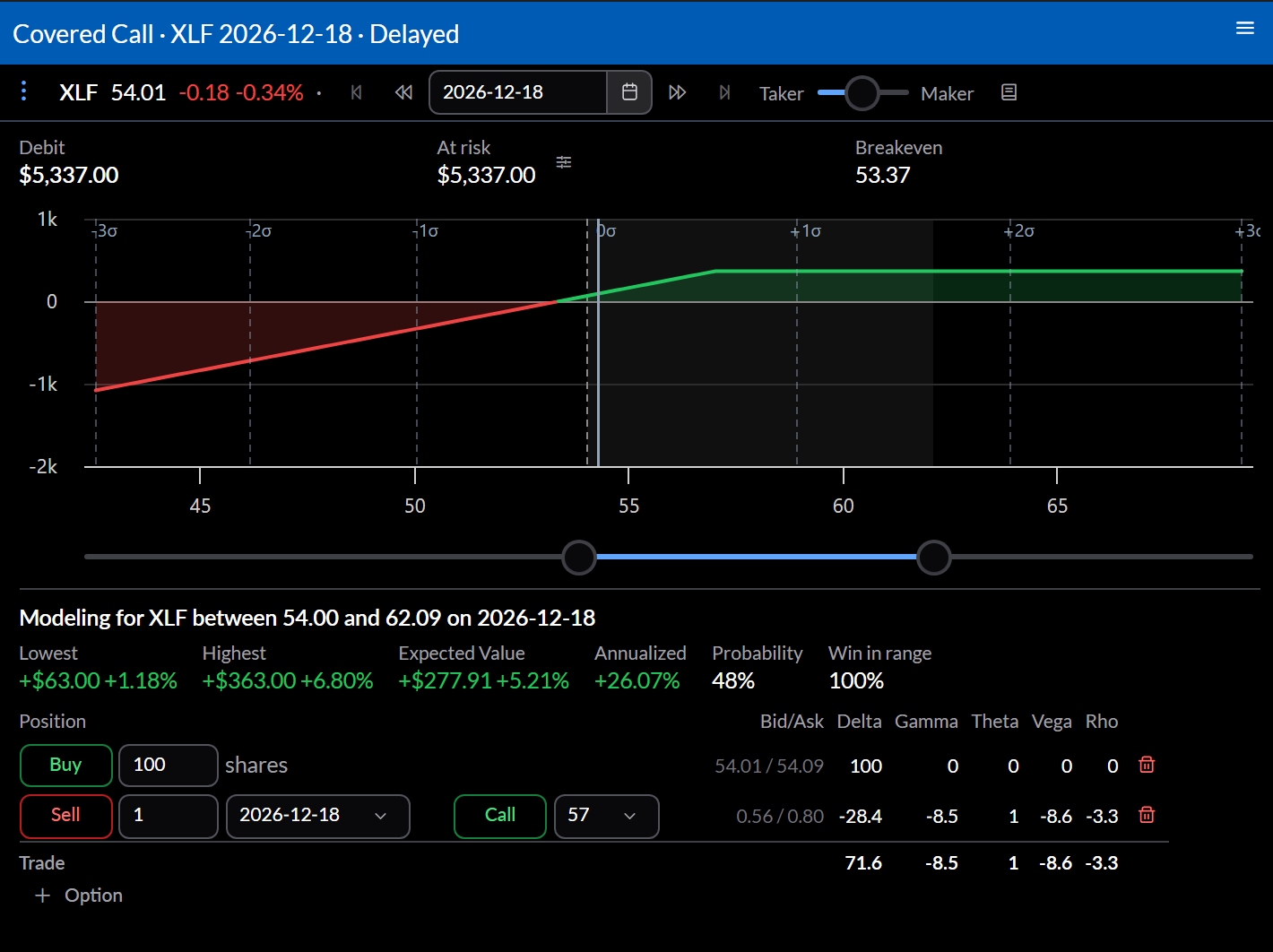Viewport: 1273px width, 952px height.
Task: Open the hamburger menu in the header
Action: pyautogui.click(x=1245, y=29)
